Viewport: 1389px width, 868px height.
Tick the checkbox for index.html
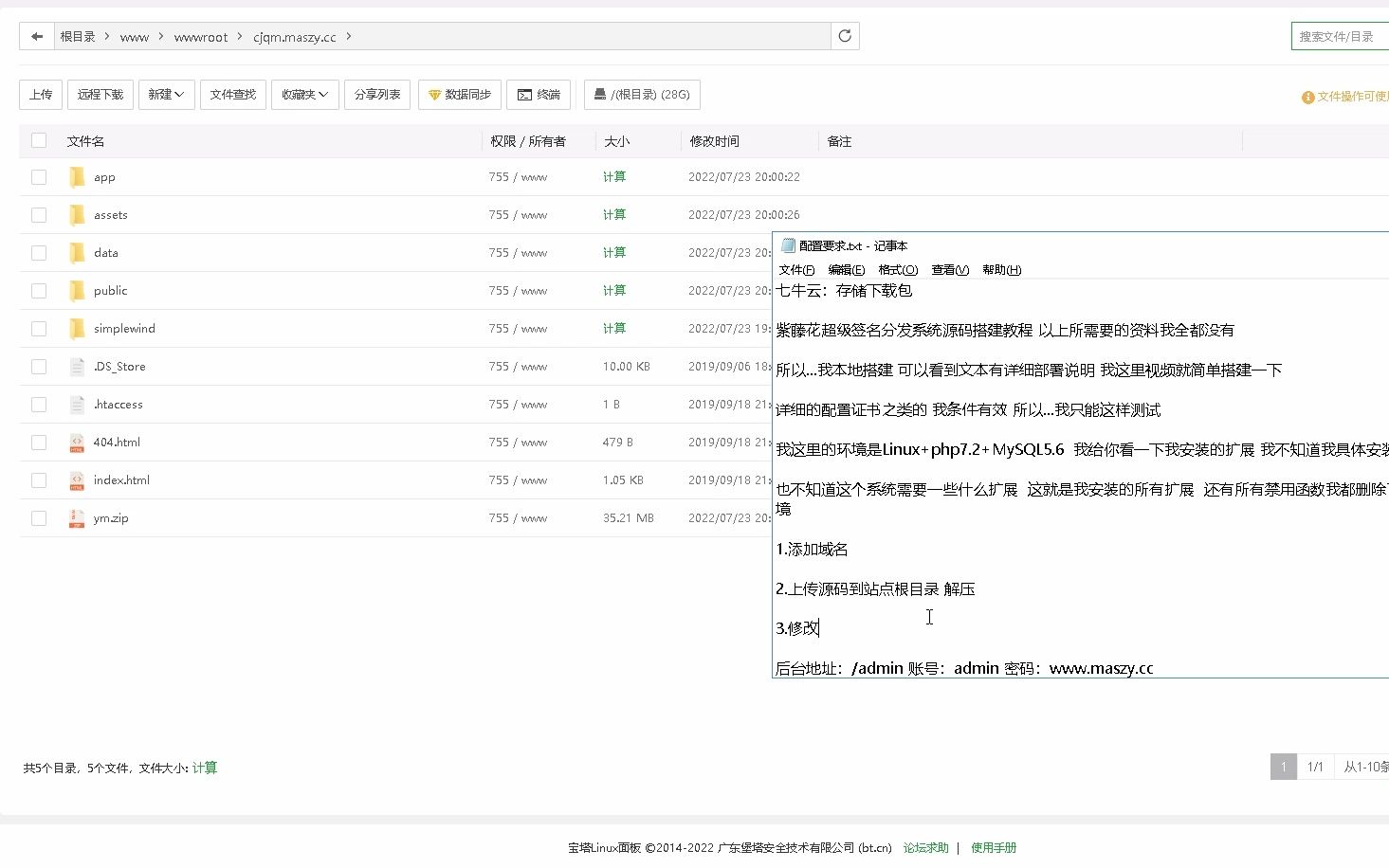click(39, 480)
